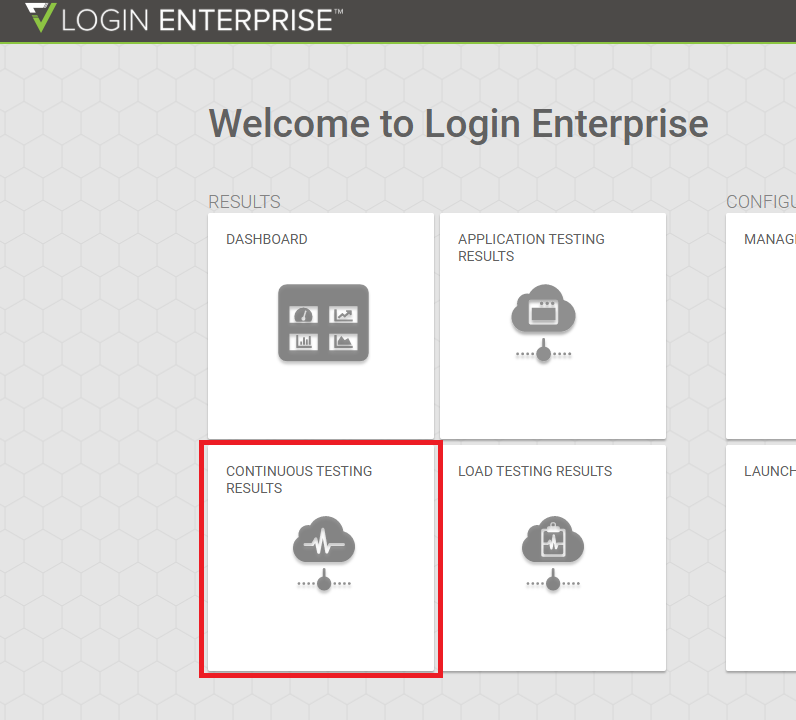Open CONTINUOUS TESTING RESULTS tile title
Screen dimensions: 796x720
[x=299, y=480]
